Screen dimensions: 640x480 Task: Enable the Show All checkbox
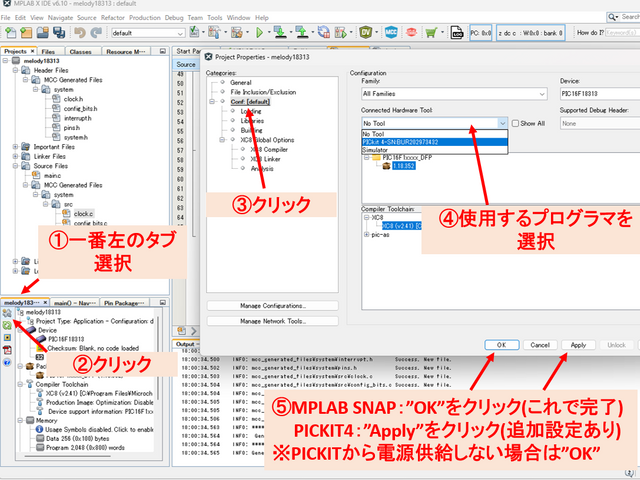(x=516, y=123)
